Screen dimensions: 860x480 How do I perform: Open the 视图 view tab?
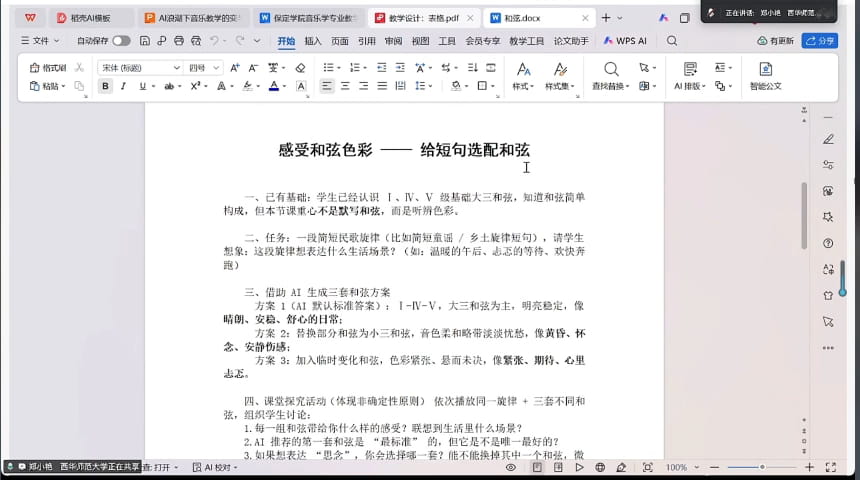(420, 41)
